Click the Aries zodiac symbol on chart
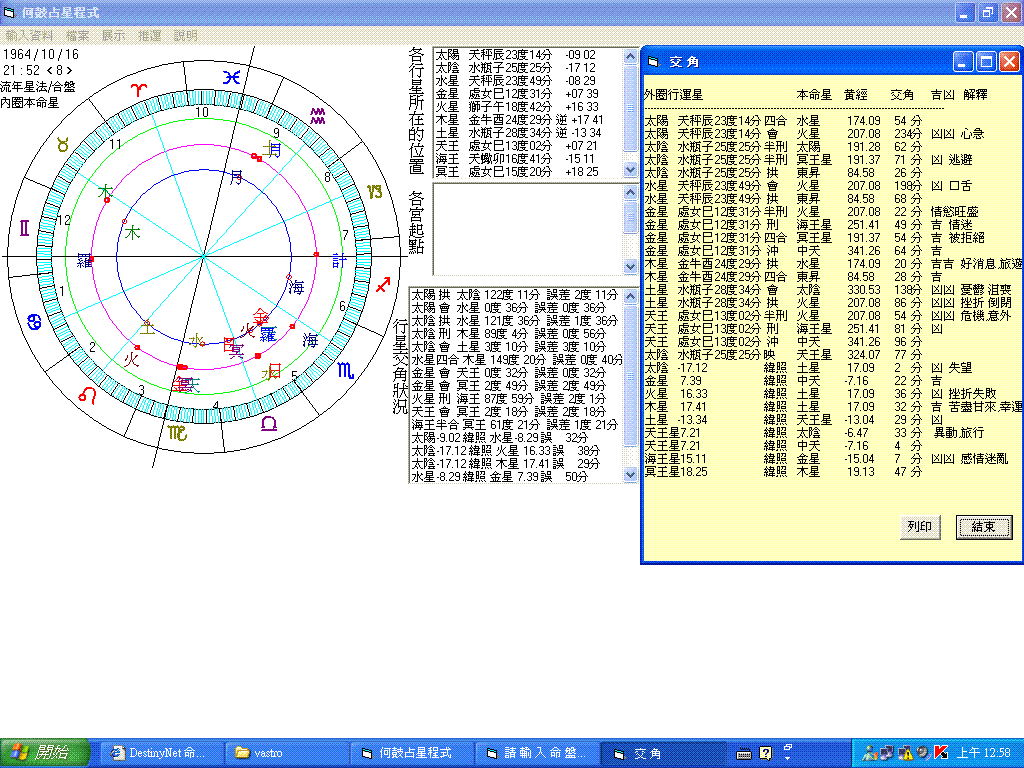This screenshot has height=768, width=1024. (141, 90)
